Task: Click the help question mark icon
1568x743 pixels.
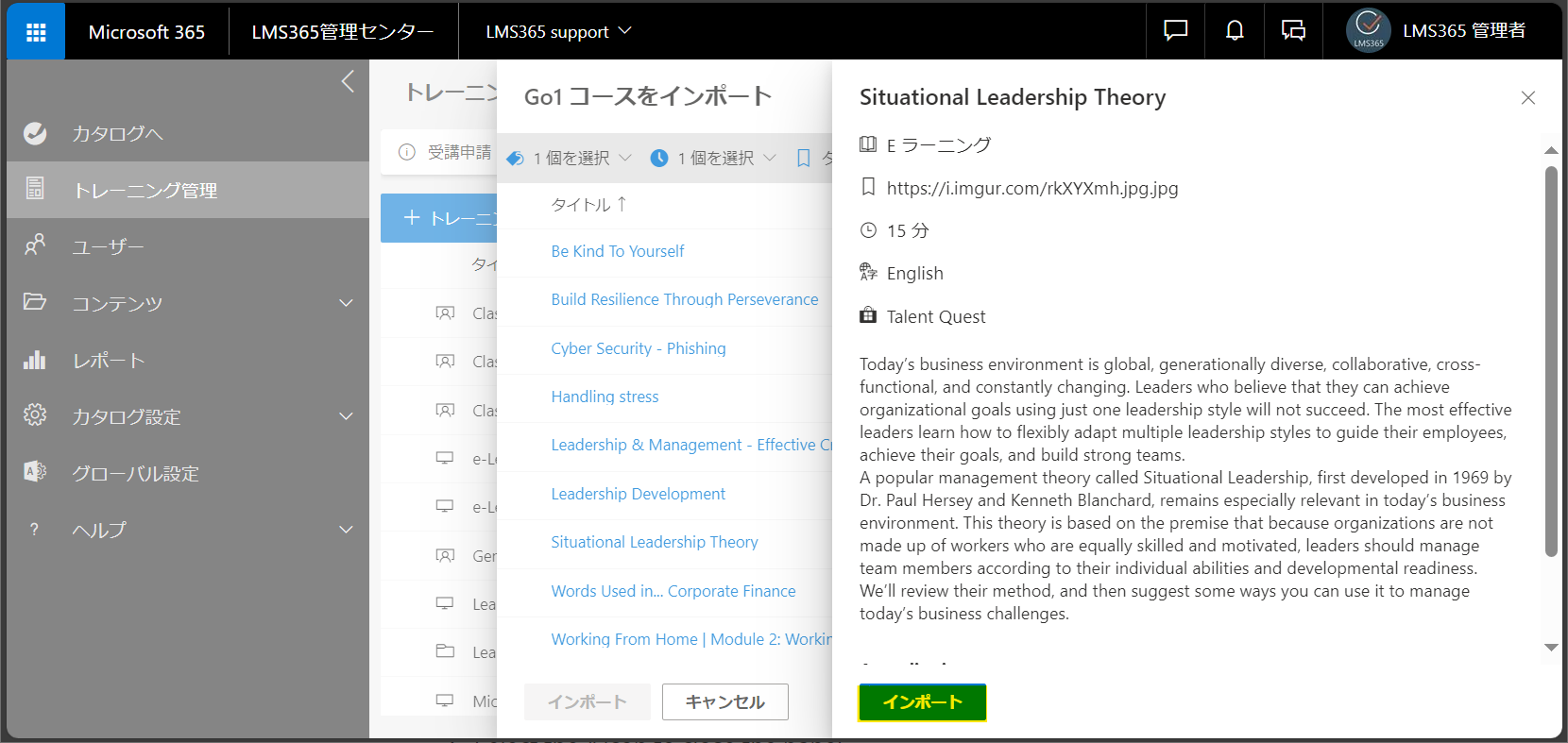Action: pos(35,530)
